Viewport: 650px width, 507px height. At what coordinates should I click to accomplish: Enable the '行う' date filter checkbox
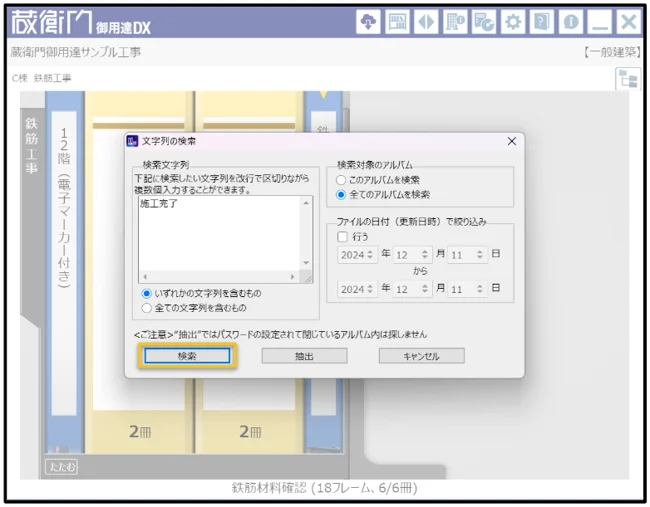pyautogui.click(x=342, y=237)
